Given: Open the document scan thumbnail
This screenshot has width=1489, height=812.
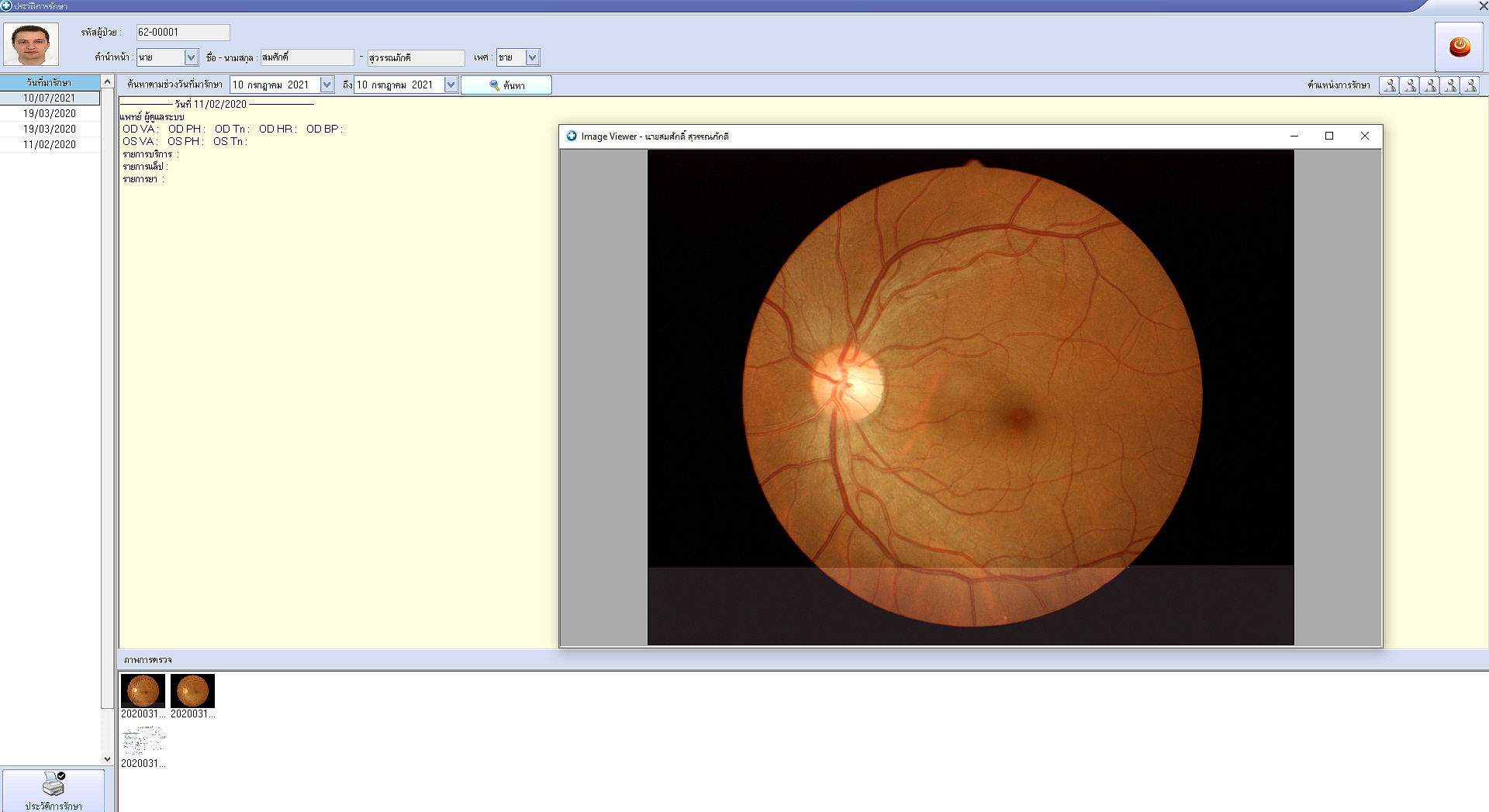Looking at the screenshot, I should coord(143,741).
